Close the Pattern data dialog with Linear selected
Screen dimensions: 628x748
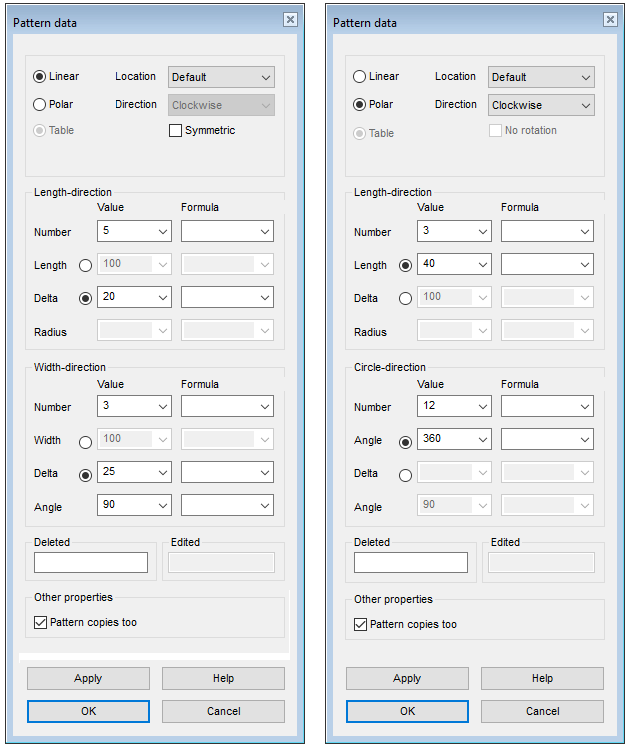point(290,20)
